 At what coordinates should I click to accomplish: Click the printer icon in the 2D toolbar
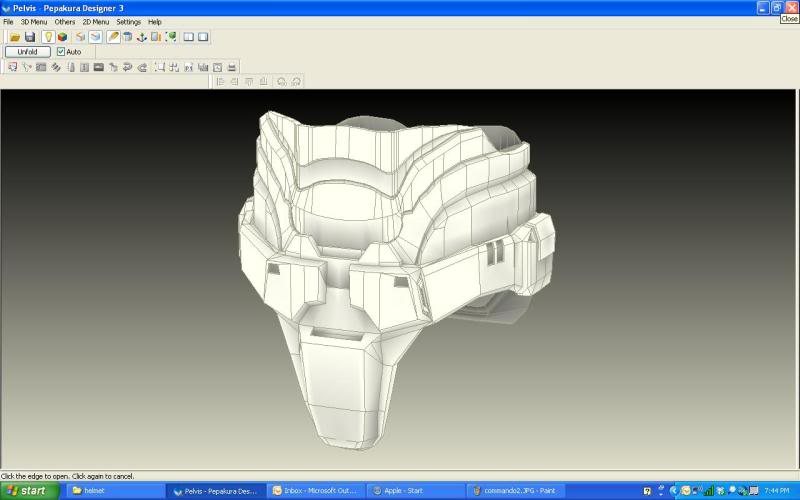tap(232, 67)
